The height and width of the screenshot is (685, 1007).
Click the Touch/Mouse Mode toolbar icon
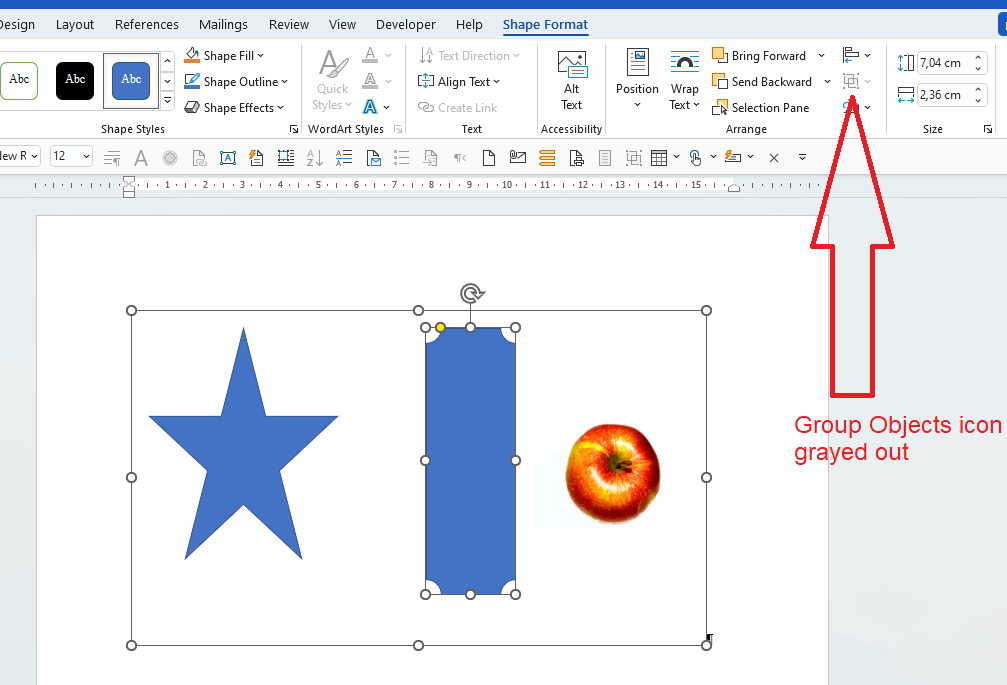pyautogui.click(x=696, y=157)
